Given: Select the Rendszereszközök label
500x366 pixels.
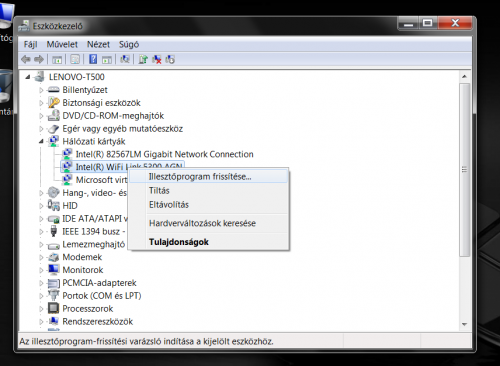Looking at the screenshot, I should (x=98, y=321).
